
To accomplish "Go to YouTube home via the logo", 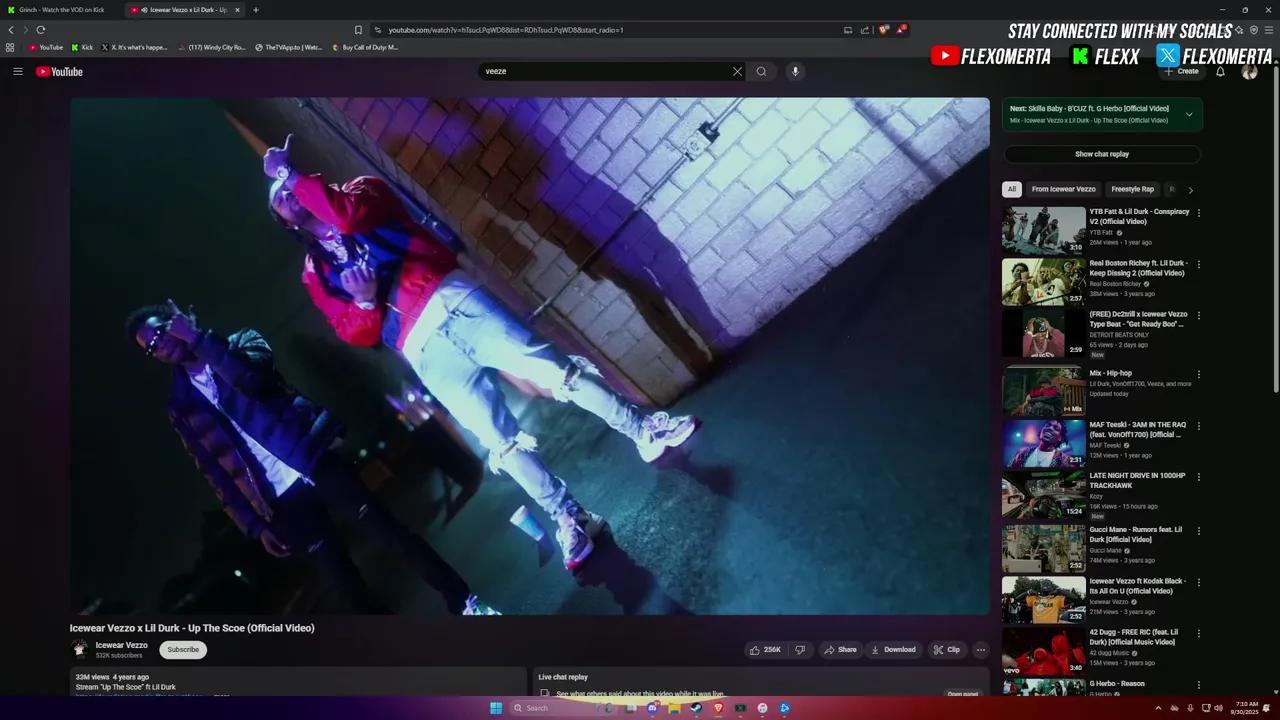I will (59, 71).
